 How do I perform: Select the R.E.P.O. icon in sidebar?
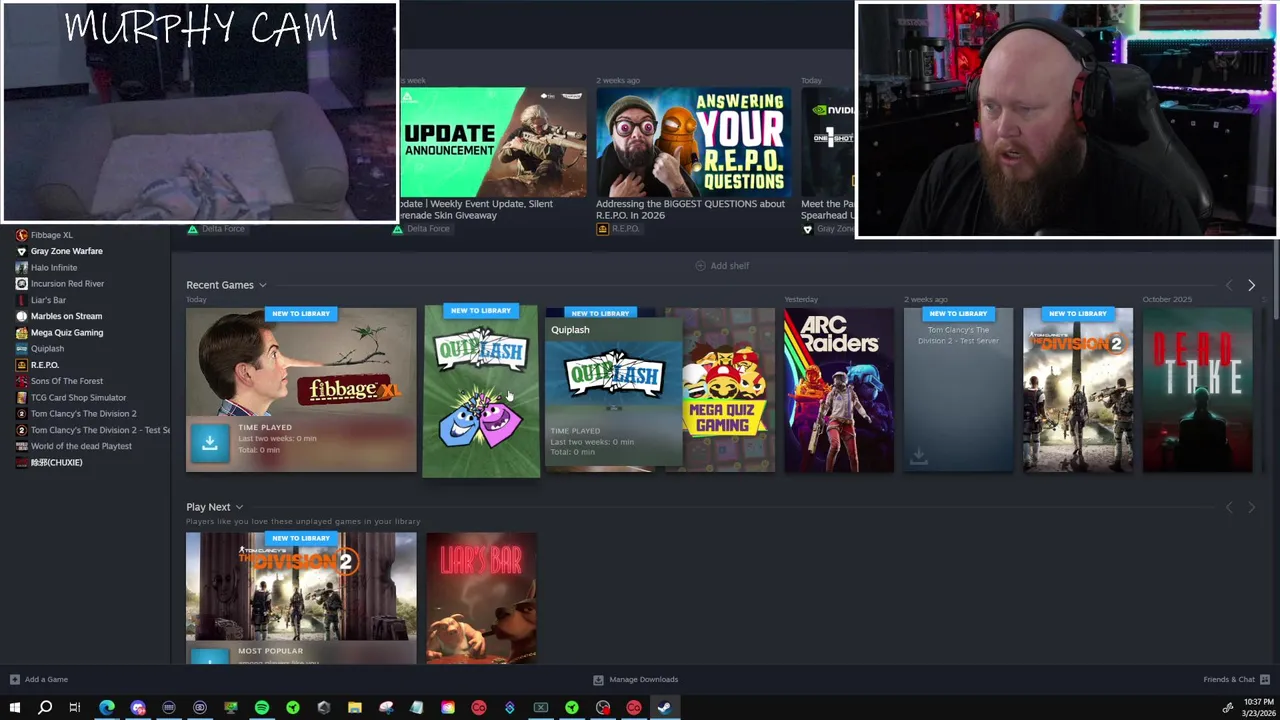(x=21, y=365)
